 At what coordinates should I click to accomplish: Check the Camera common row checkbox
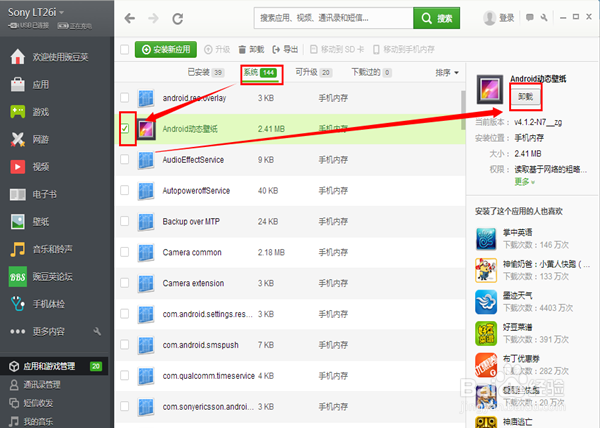pyautogui.click(x=124, y=252)
